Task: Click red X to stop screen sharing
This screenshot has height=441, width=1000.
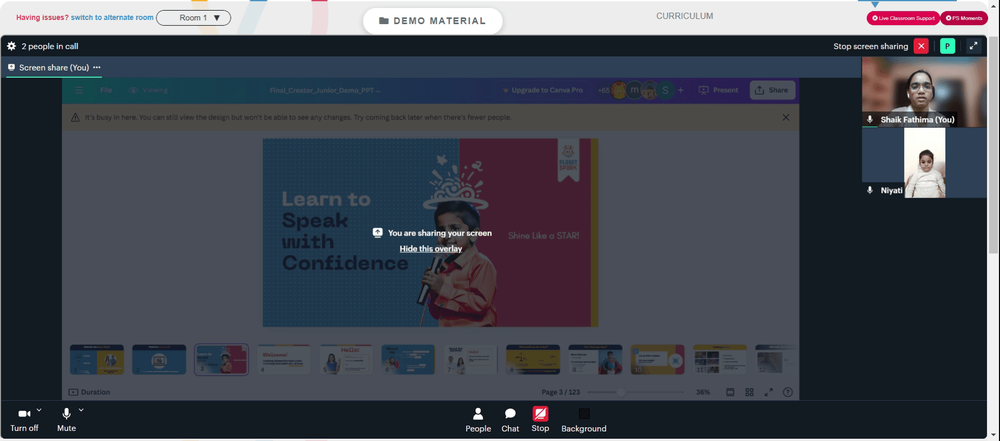Action: pyautogui.click(x=921, y=46)
